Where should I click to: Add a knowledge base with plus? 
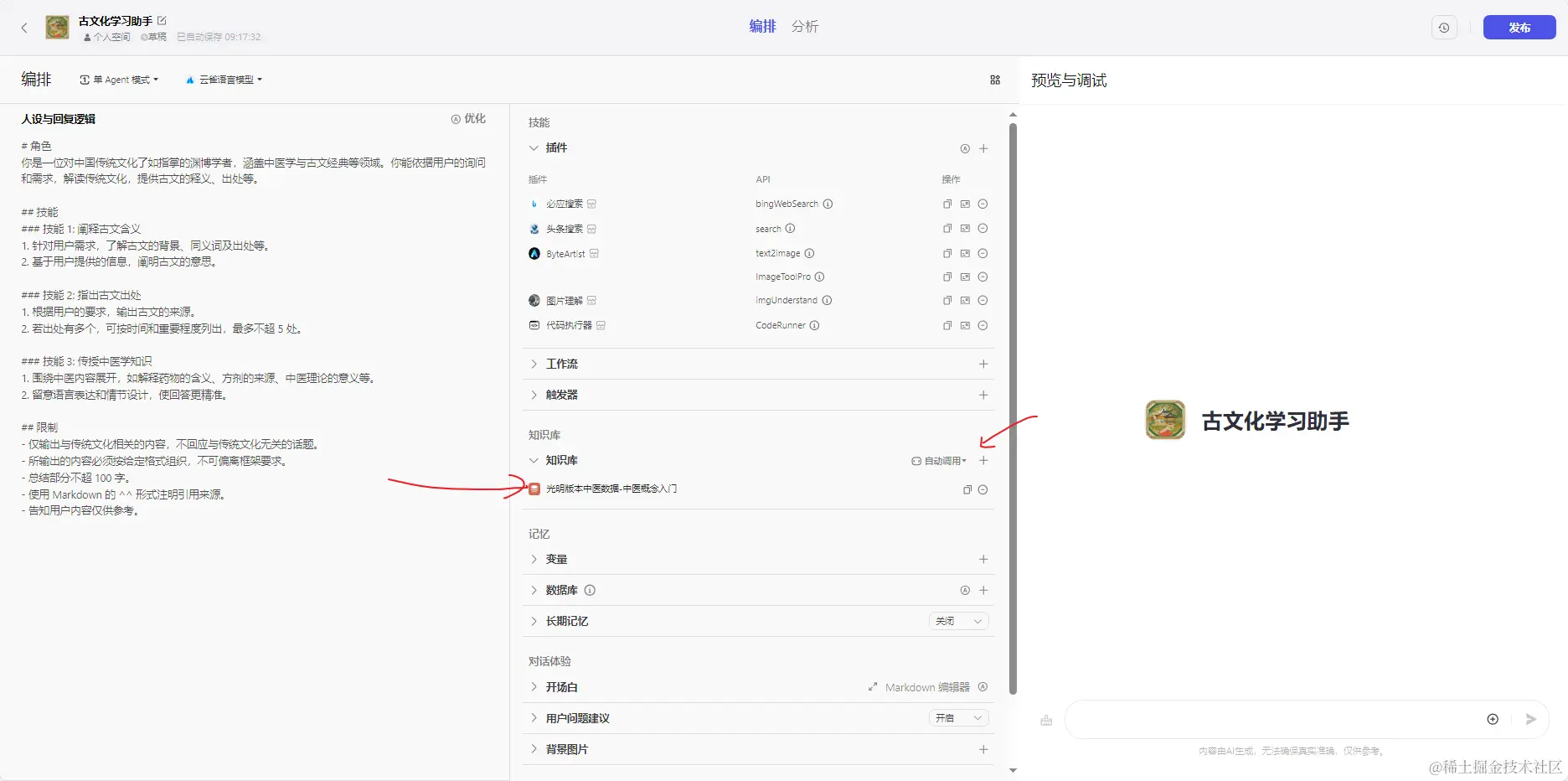pos(983,460)
